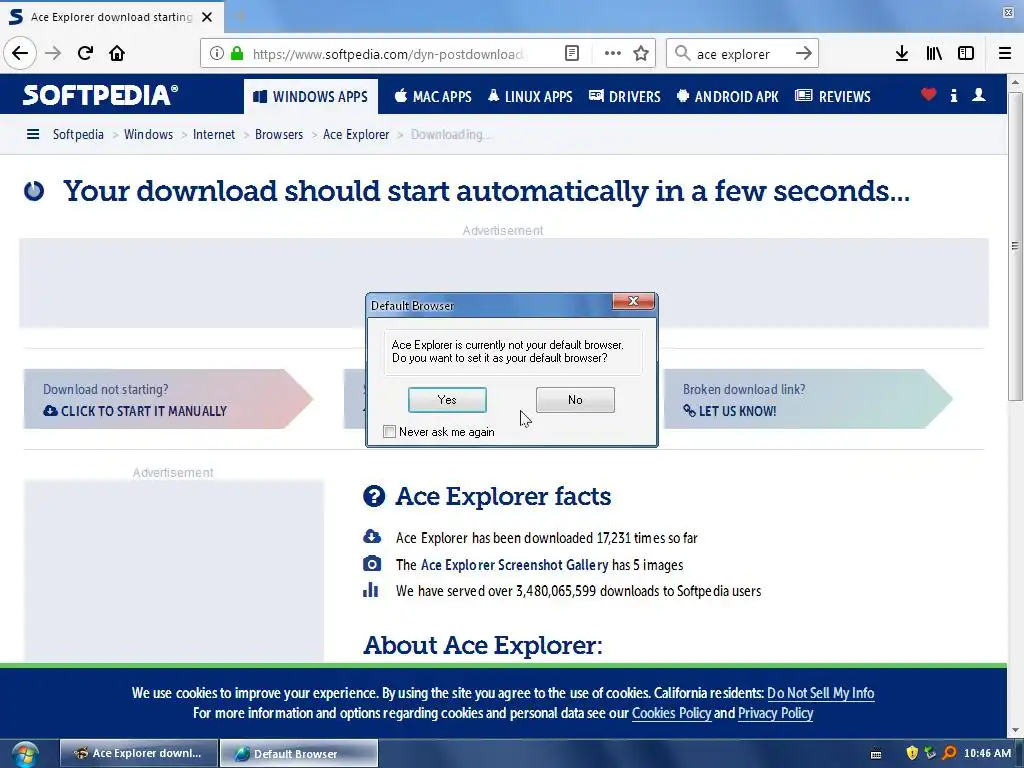
Task: Click the green padlock security icon
Action: click(x=237, y=53)
